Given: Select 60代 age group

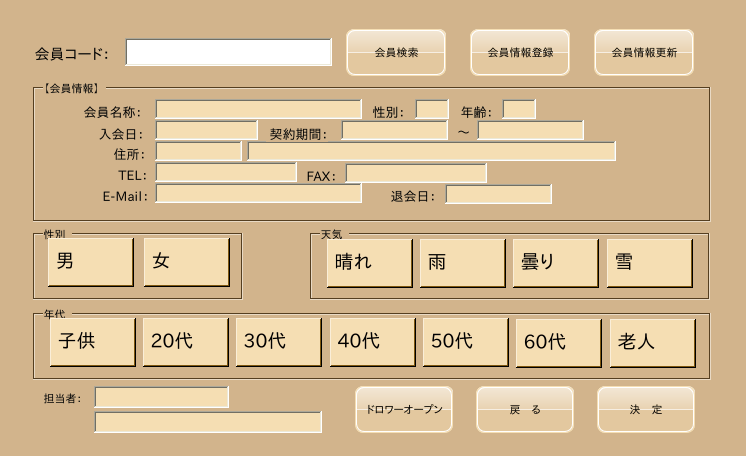Looking at the screenshot, I should pyautogui.click(x=559, y=343).
